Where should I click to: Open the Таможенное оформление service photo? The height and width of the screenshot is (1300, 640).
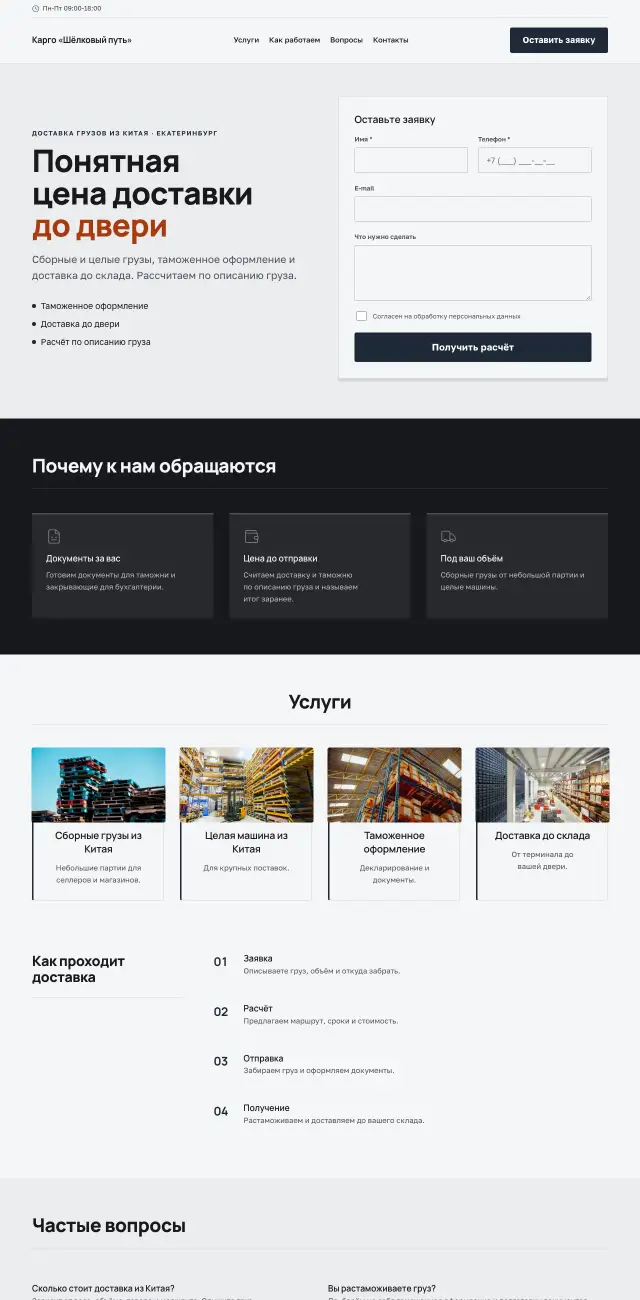[x=394, y=785]
